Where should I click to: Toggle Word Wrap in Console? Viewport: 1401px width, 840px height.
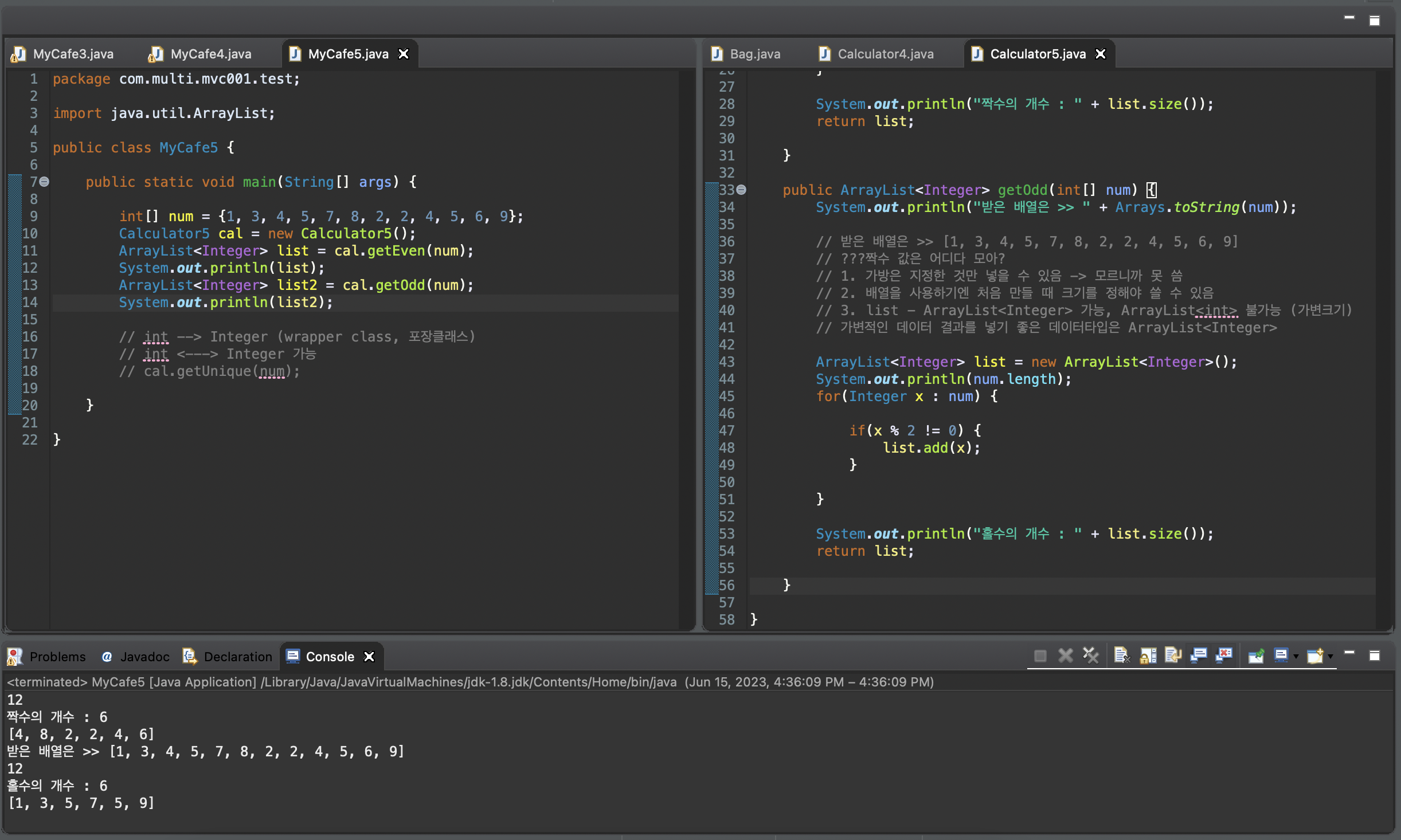click(1173, 655)
